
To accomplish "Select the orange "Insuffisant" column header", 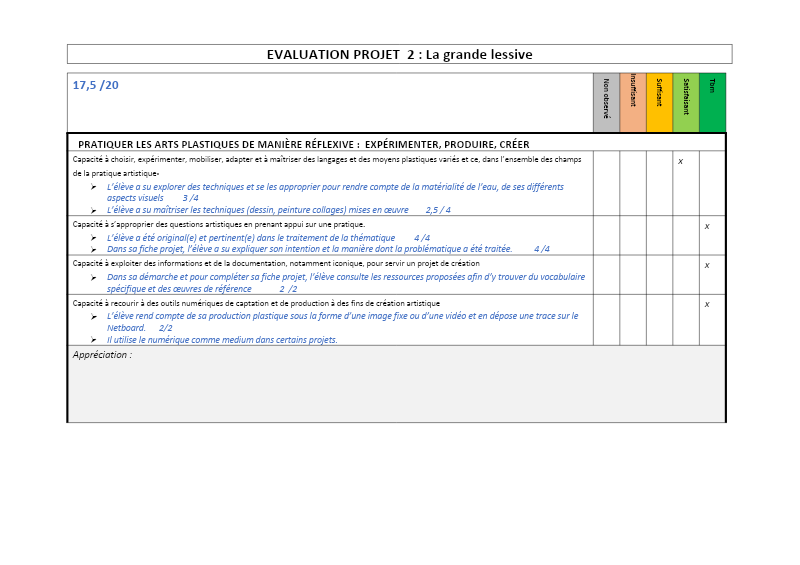I will pos(633,102).
